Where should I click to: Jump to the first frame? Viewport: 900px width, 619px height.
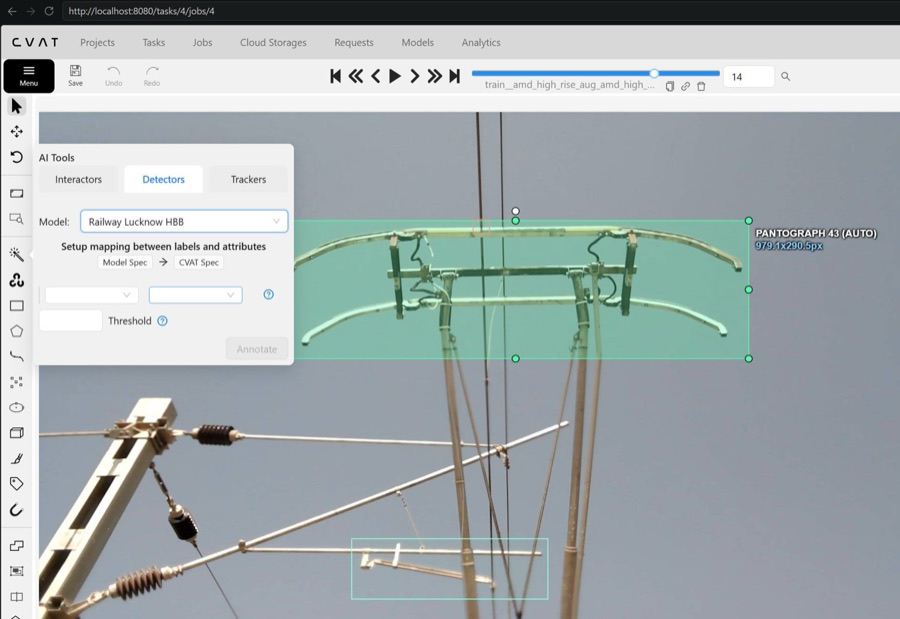tap(336, 76)
